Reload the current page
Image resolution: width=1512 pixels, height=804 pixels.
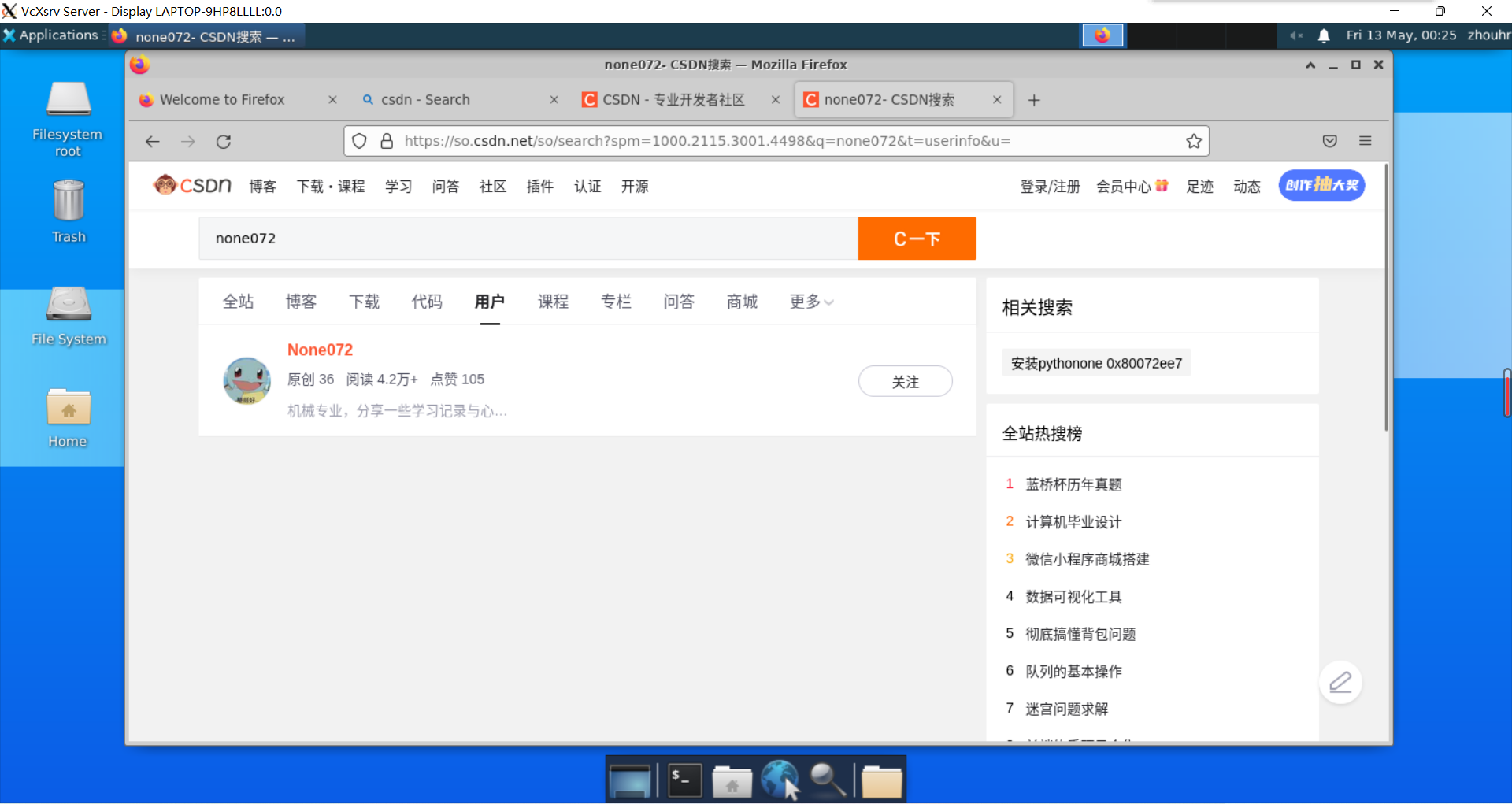coord(224,142)
